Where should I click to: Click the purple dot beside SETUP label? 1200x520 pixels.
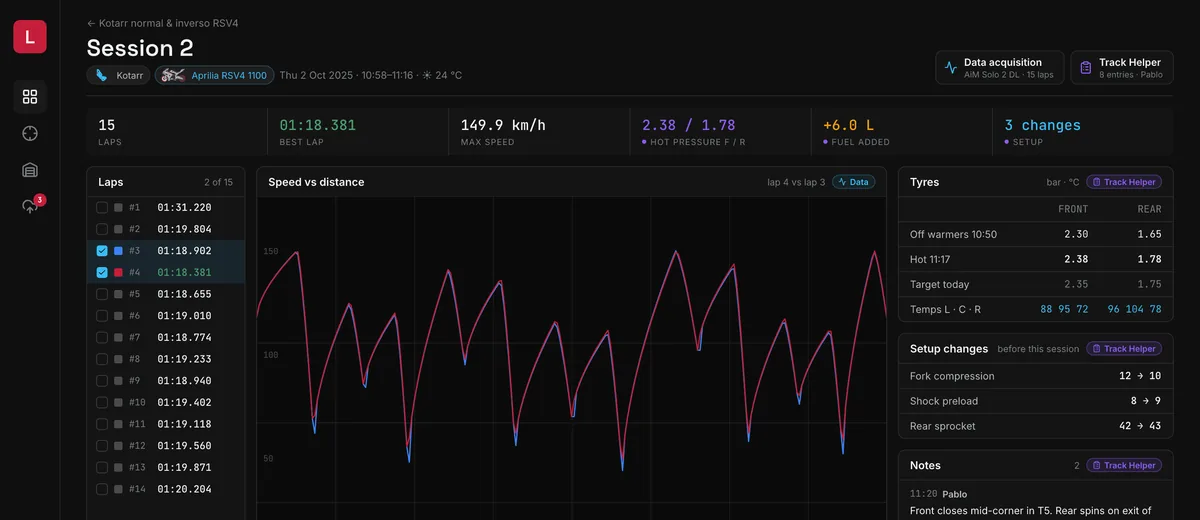[x=1007, y=142]
